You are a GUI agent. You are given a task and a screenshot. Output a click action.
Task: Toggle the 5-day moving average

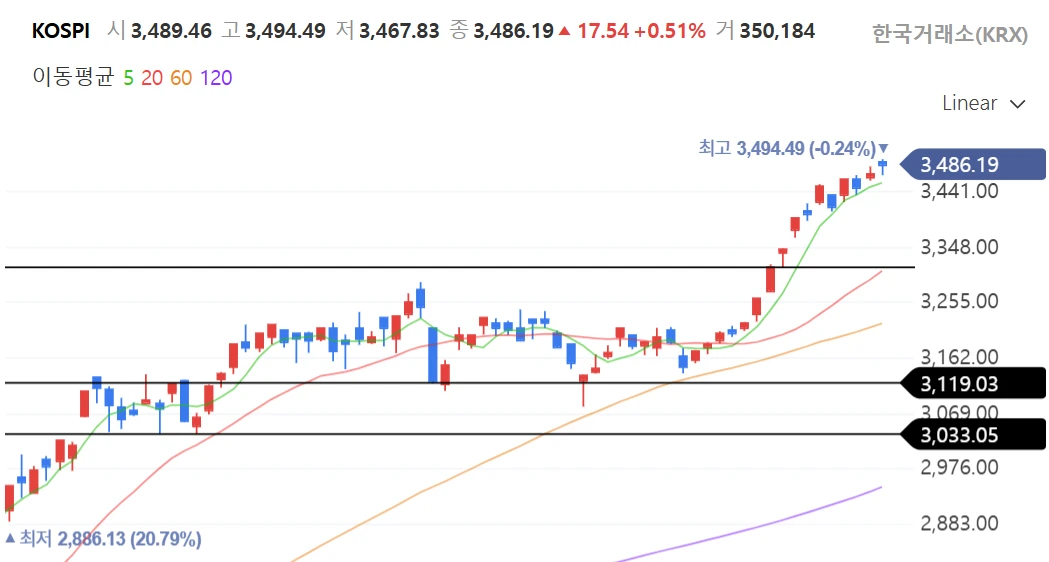(128, 78)
